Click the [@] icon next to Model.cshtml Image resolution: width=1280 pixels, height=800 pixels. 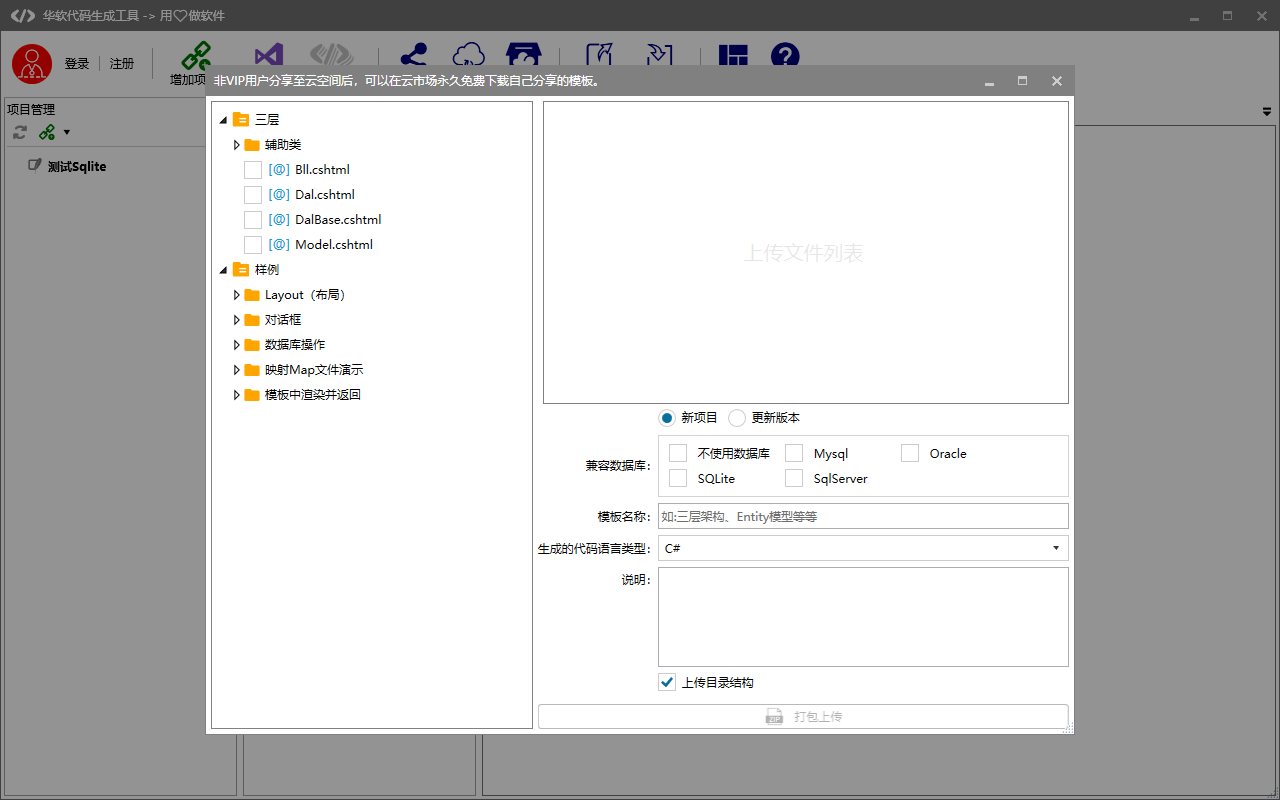click(x=279, y=245)
